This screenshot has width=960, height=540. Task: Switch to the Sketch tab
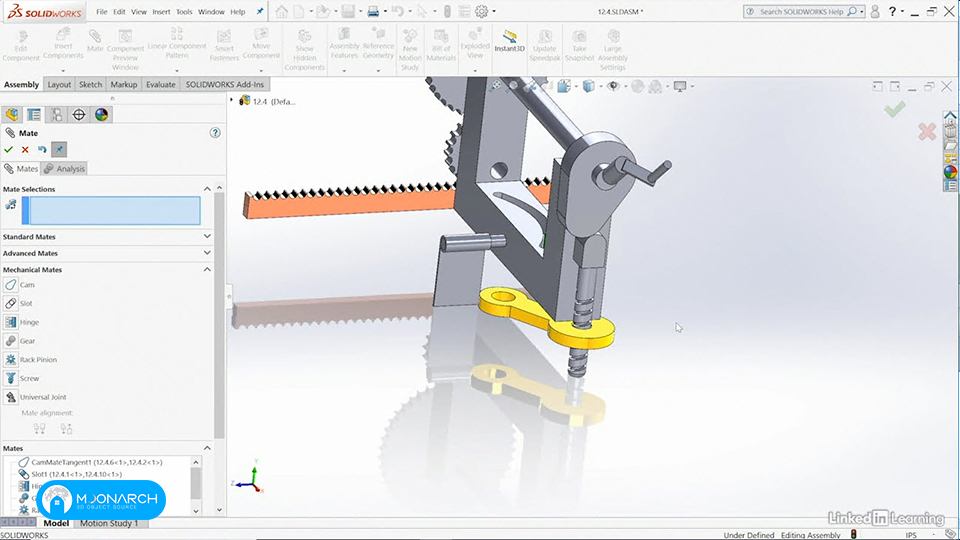90,84
